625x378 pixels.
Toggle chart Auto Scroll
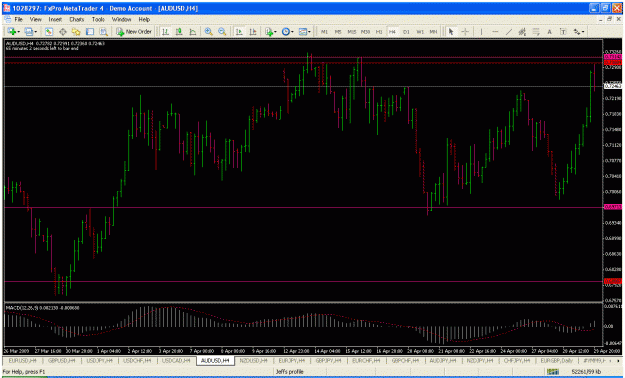pyautogui.click(x=239, y=32)
